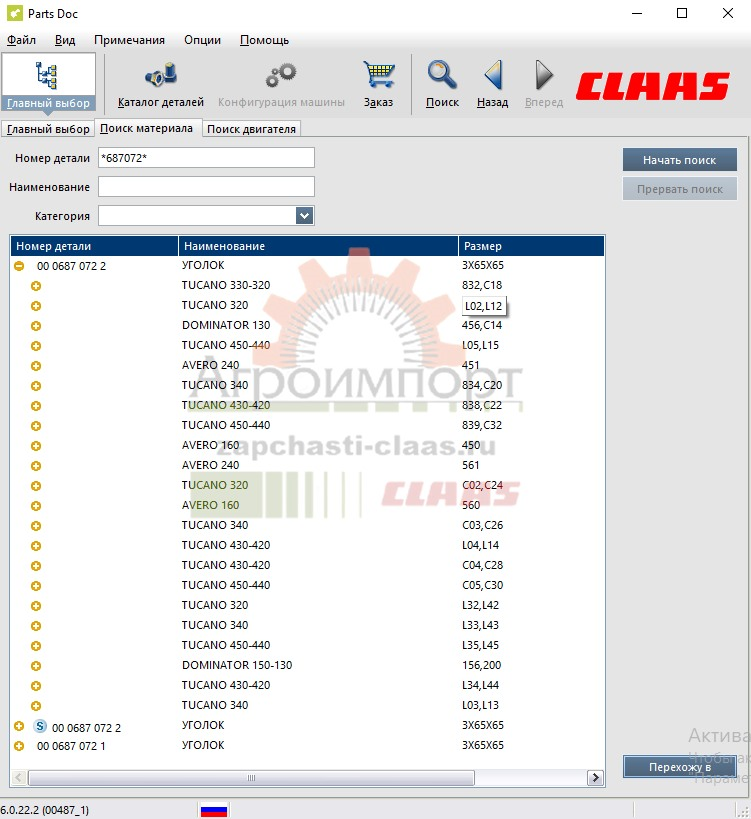Click the Начать поиск button

[679, 160]
